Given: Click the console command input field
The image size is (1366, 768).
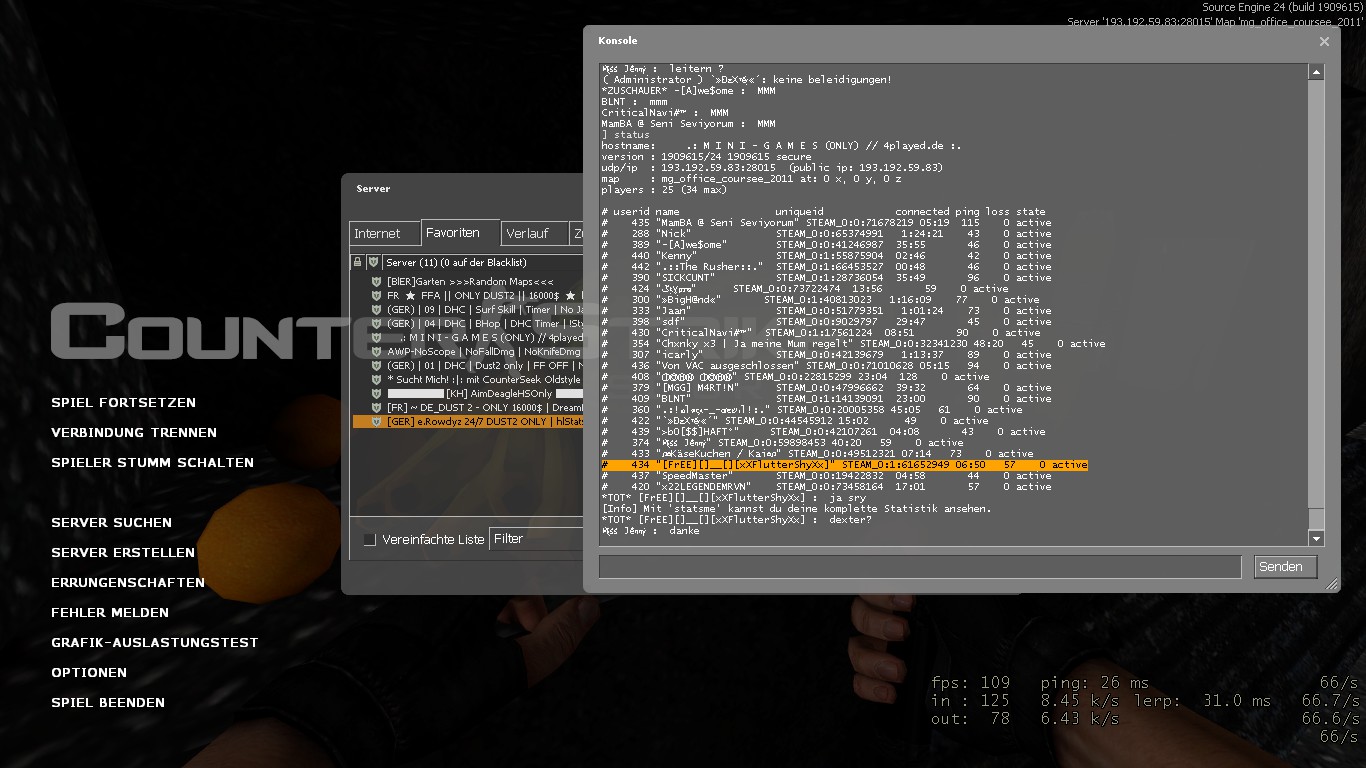Looking at the screenshot, I should (920, 567).
